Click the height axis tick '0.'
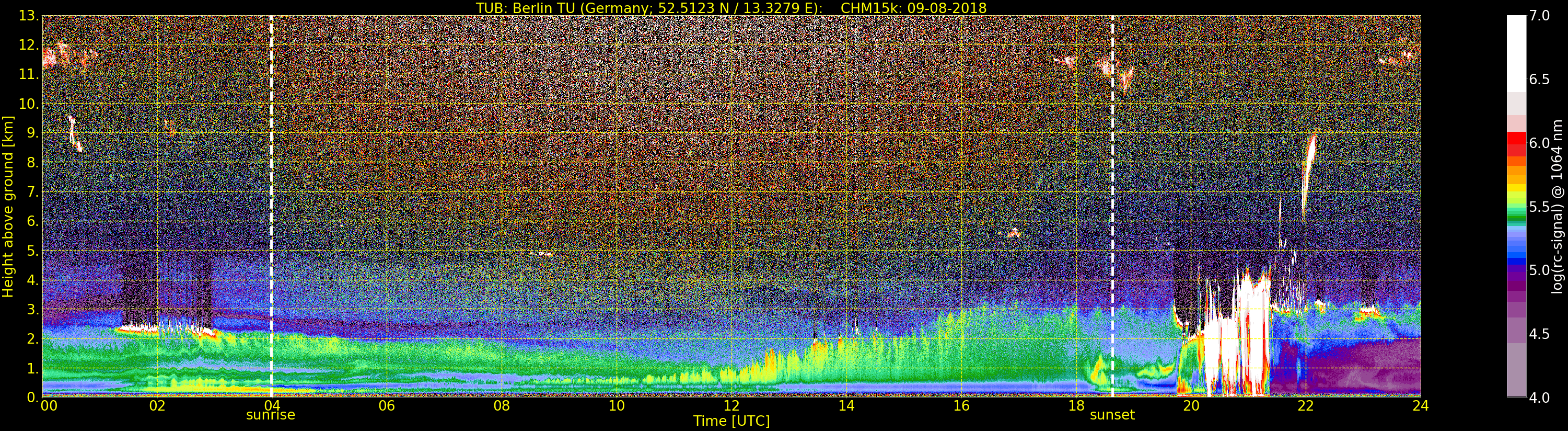The height and width of the screenshot is (431, 1568). 32,398
